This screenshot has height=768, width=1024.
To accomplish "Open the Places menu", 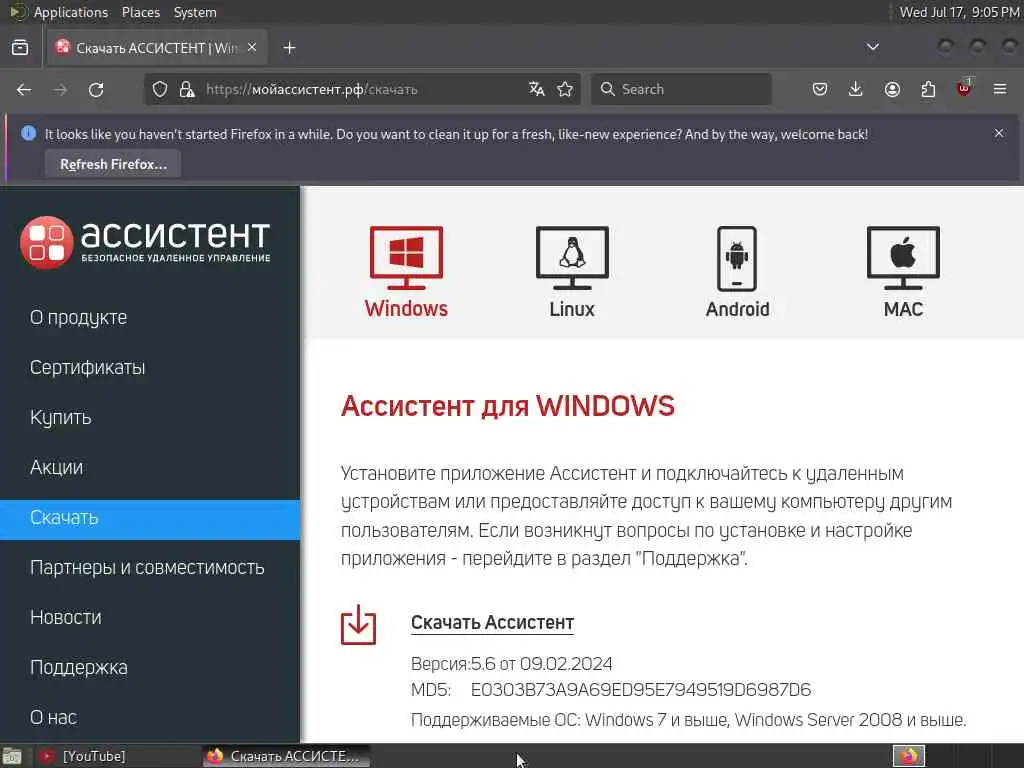I will tap(140, 12).
